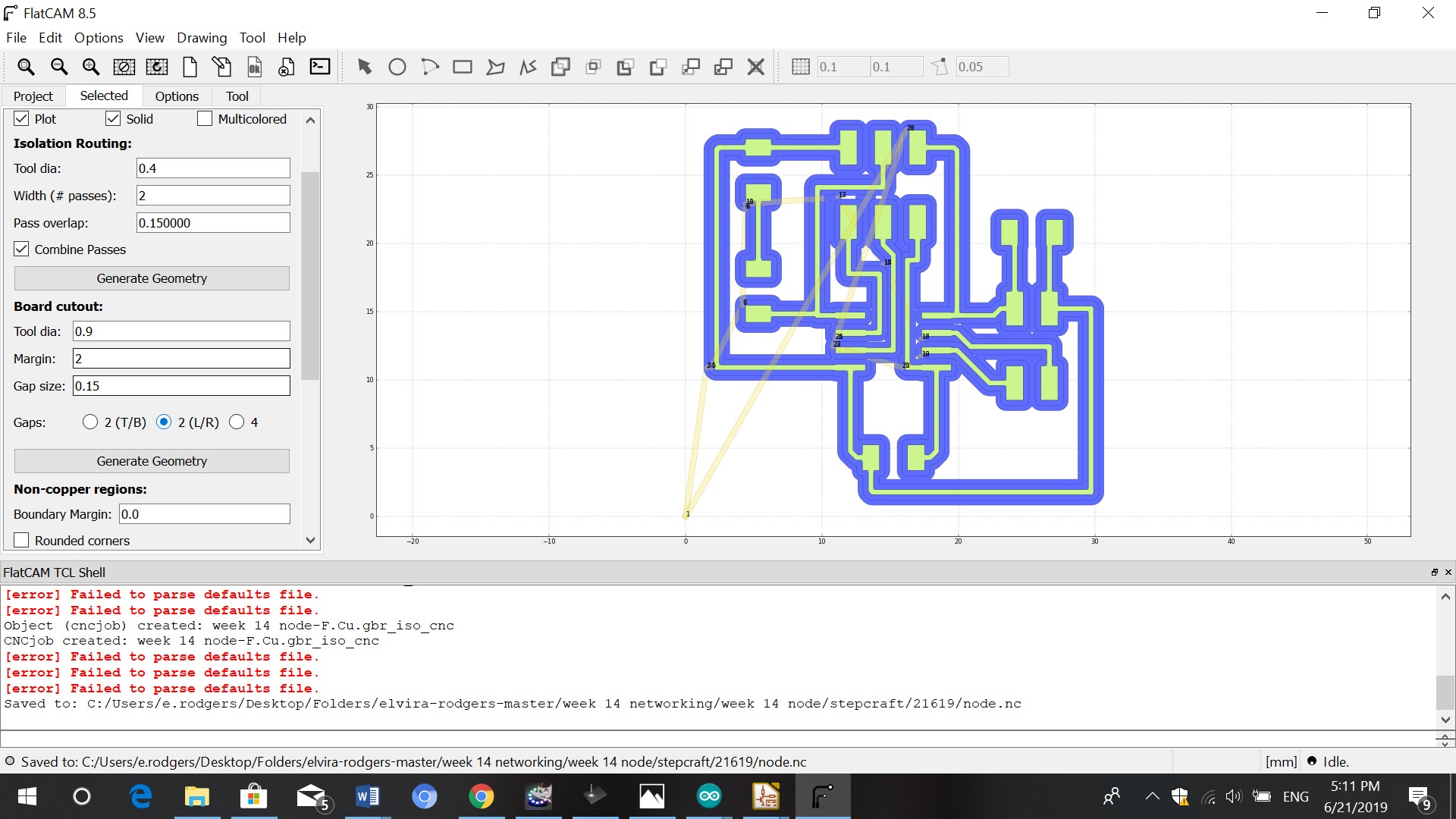Image resolution: width=1456 pixels, height=819 pixels.
Task: Switch to the Project tab
Action: coord(33,96)
